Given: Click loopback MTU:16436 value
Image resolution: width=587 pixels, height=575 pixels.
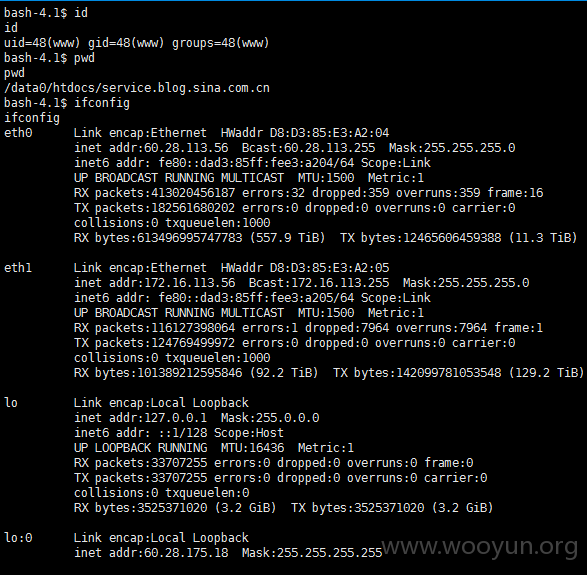Looking at the screenshot, I should [x=252, y=448].
